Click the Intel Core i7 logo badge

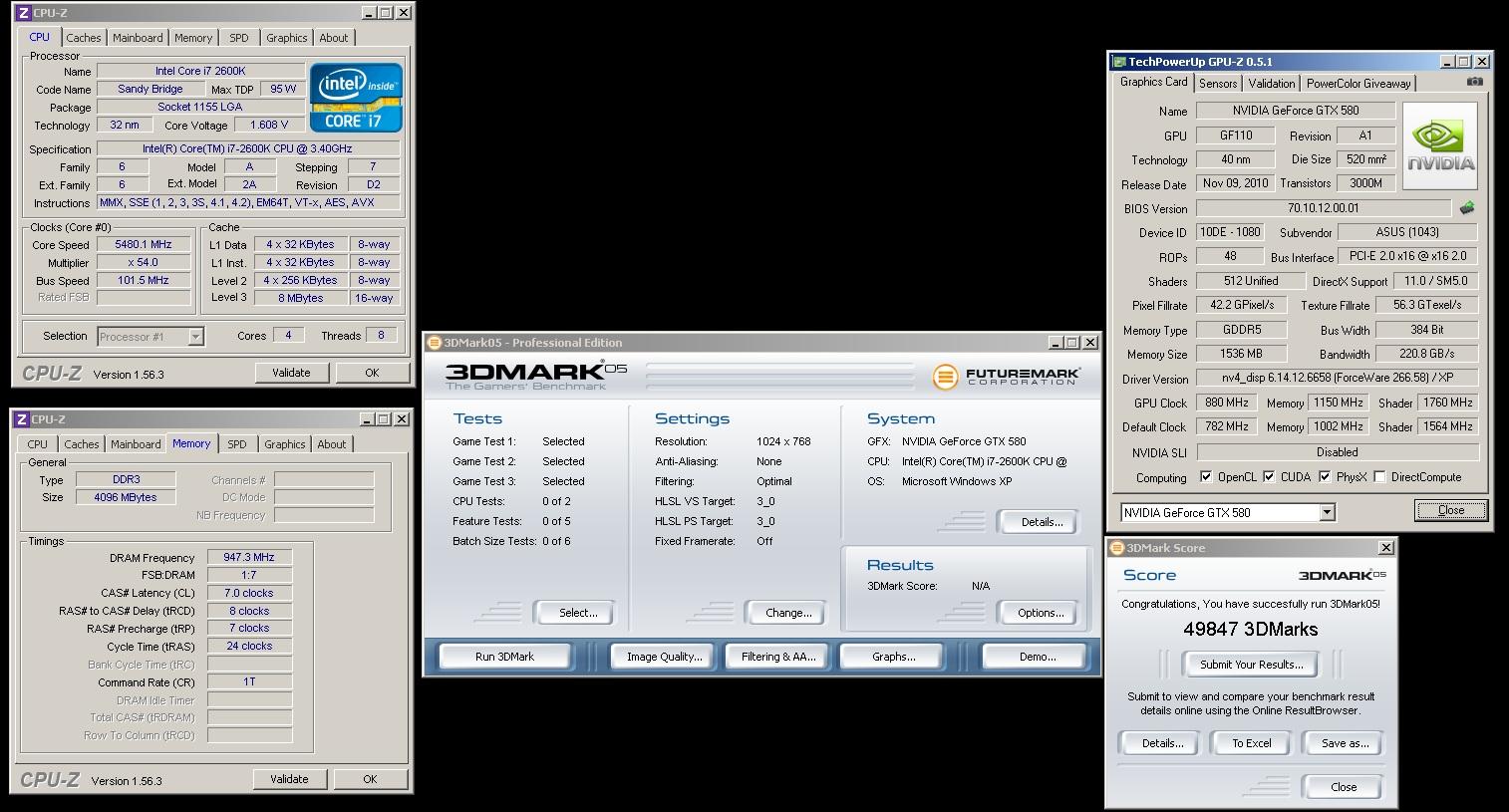356,98
